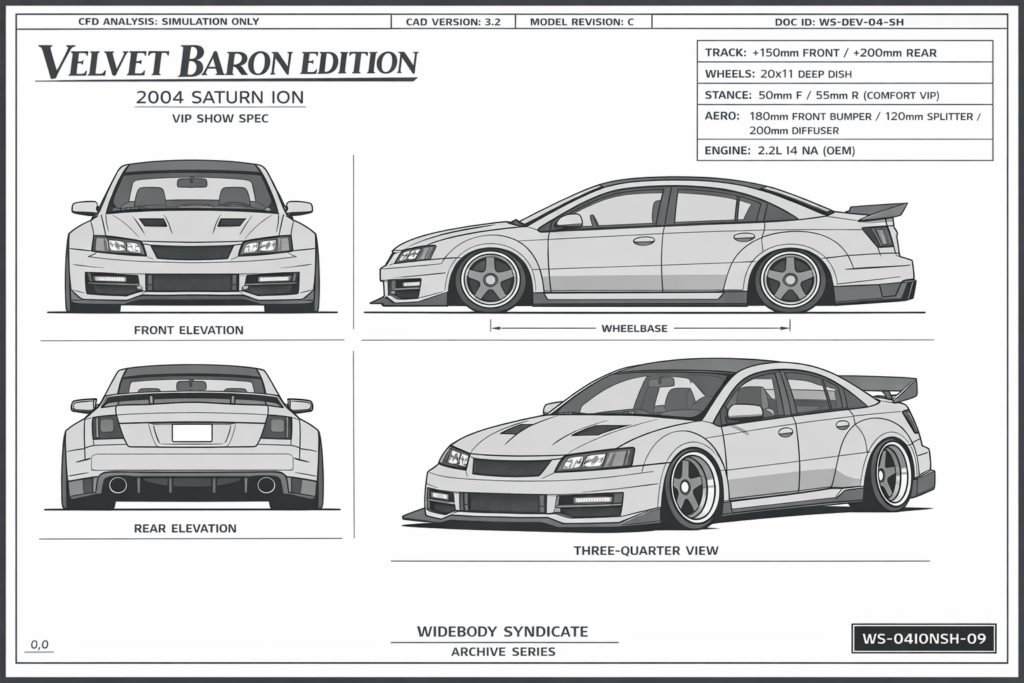Click the '2004 SATURN ION' subtitle

point(220,97)
